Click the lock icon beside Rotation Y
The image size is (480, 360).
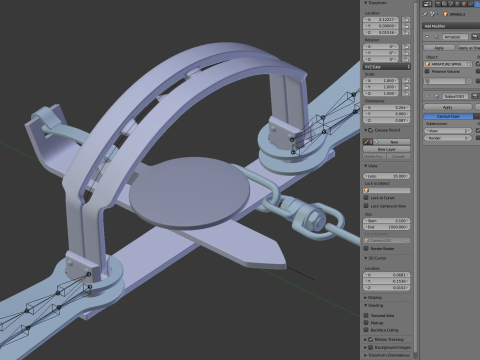click(x=406, y=53)
